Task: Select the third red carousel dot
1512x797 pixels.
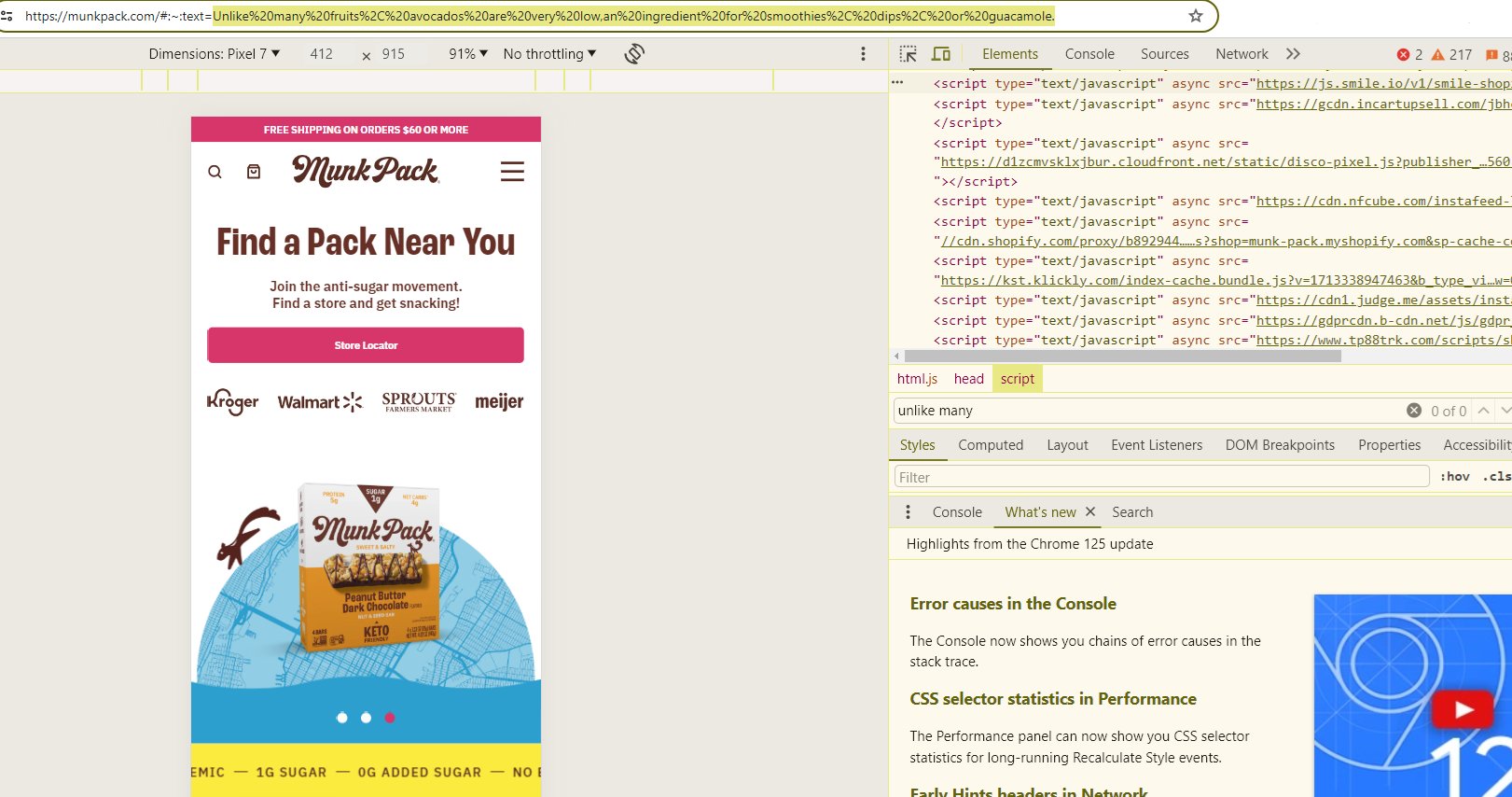Action: [390, 718]
